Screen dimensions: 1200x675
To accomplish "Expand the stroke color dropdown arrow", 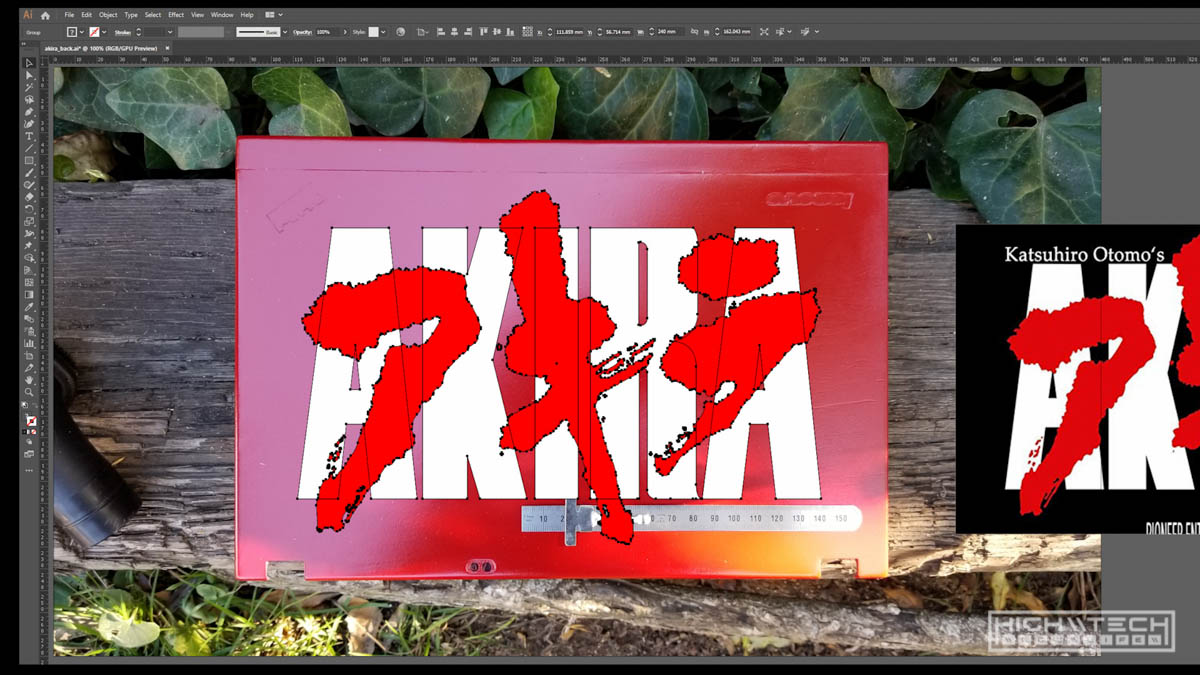I will click(105, 32).
